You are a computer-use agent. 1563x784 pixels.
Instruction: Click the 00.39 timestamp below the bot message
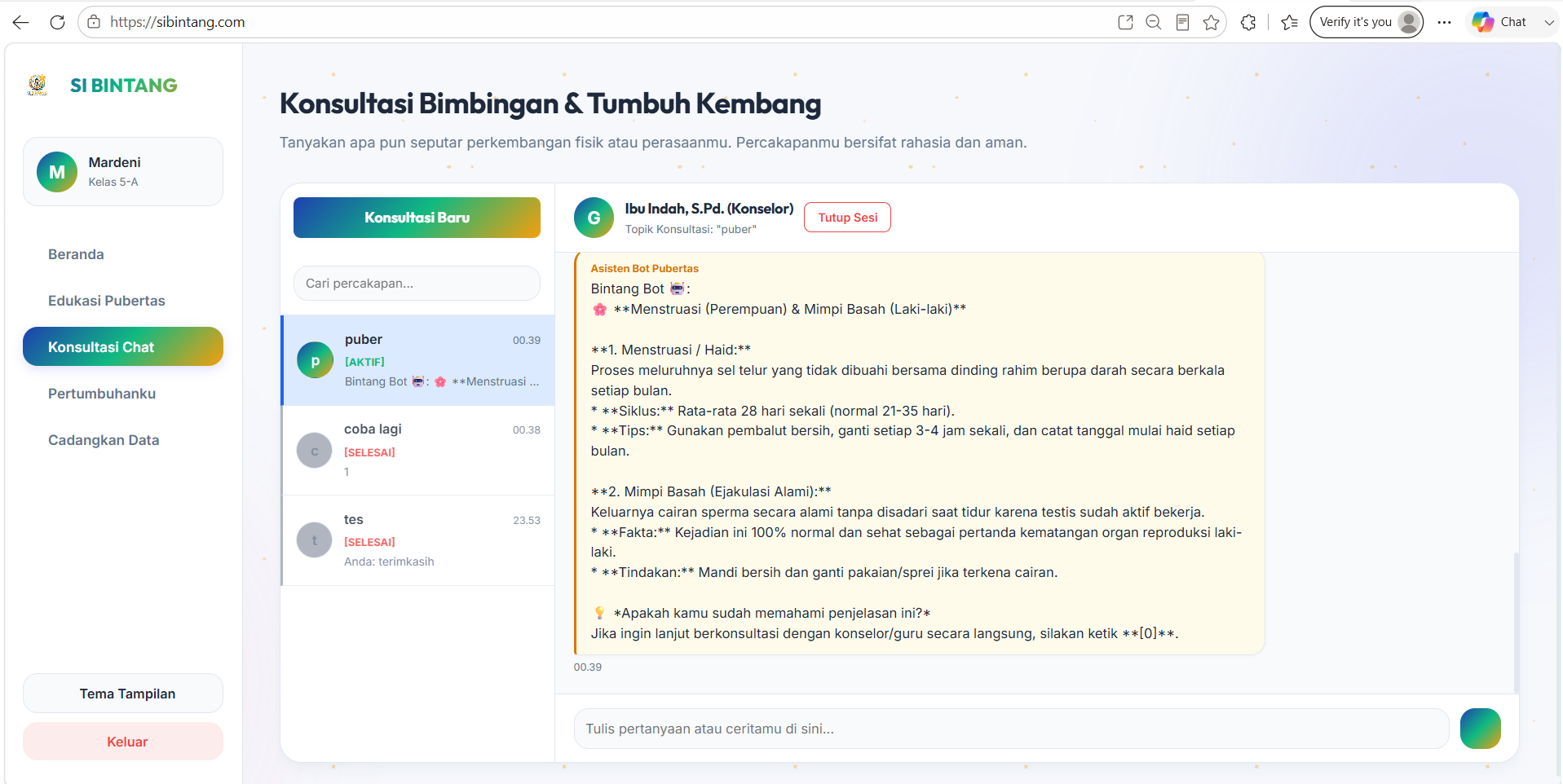(x=588, y=667)
